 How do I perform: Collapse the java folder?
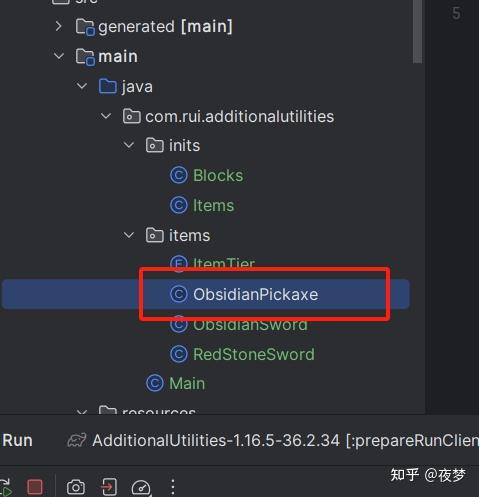coord(82,86)
